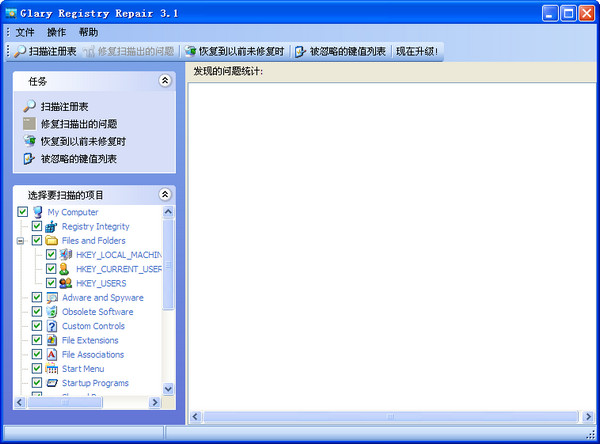Screen dimensions: 600x444
Task: Toggle the Adware and Spyware checkbox
Action: (37, 297)
